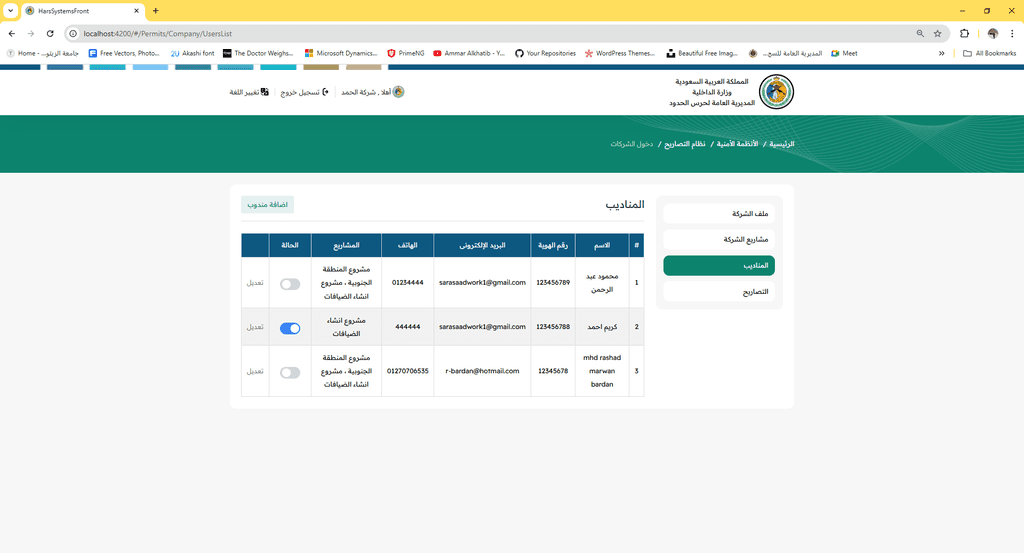Open Chrome three-dot menu
The width and height of the screenshot is (1024, 553).
(x=1012, y=33)
